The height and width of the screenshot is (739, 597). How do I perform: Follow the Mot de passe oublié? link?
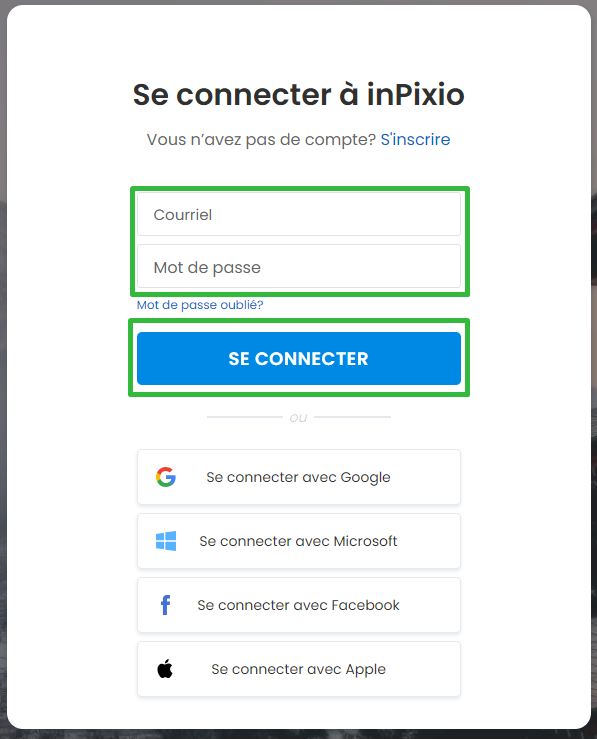click(200, 305)
